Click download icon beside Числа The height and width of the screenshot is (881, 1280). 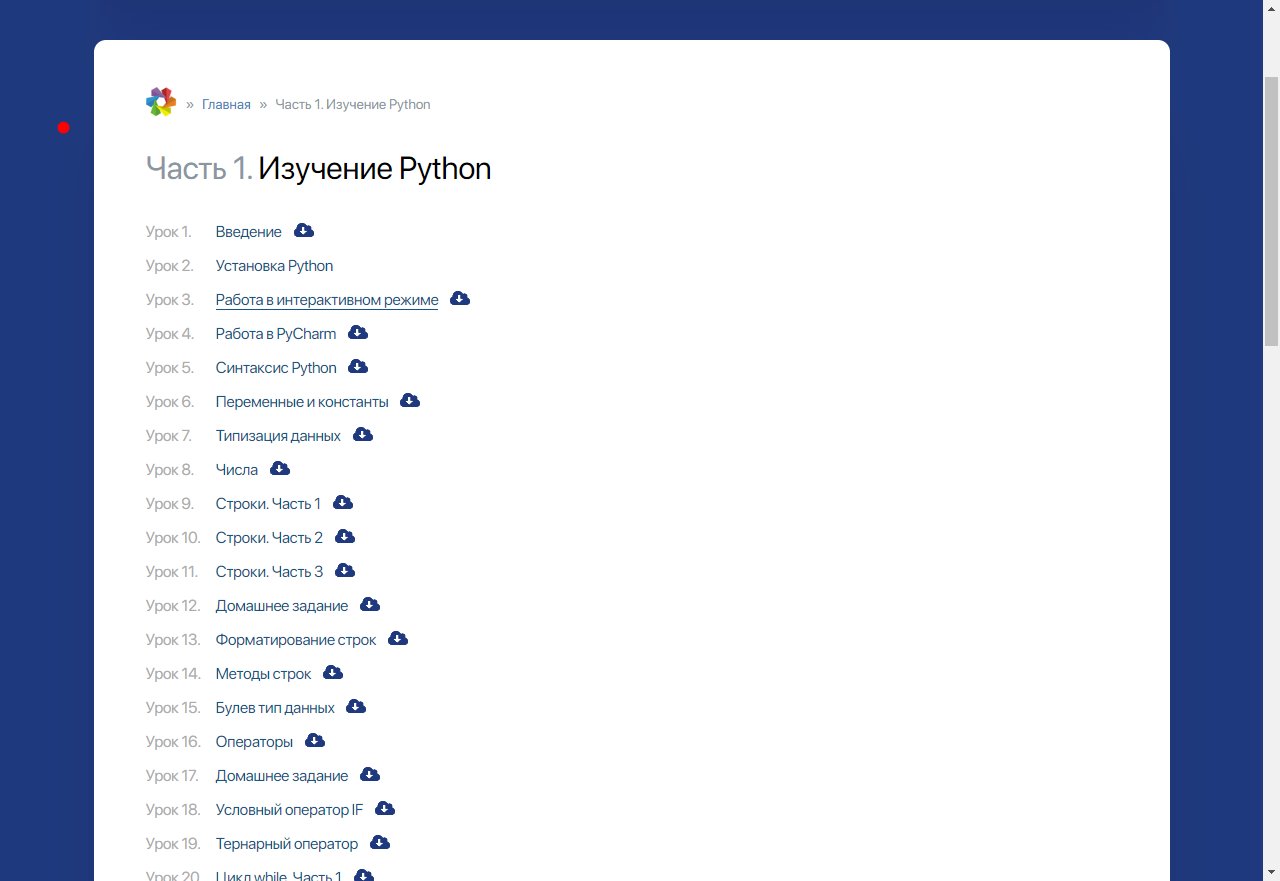pos(280,469)
